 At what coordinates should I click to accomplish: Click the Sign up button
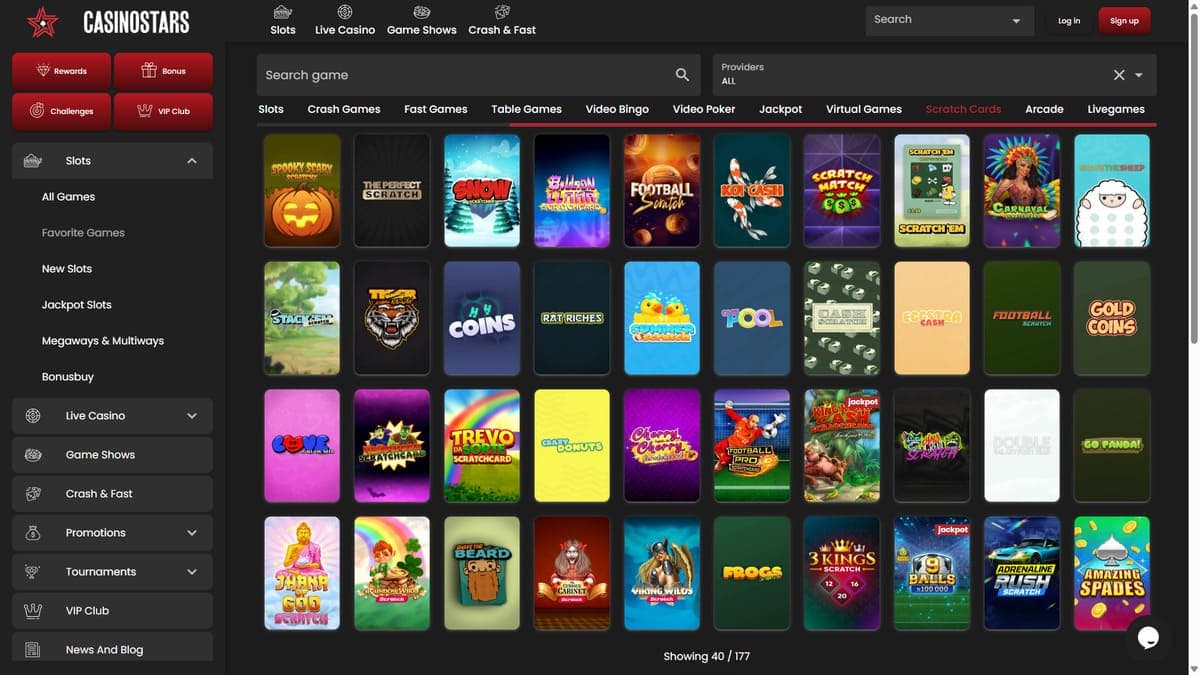[1124, 21]
